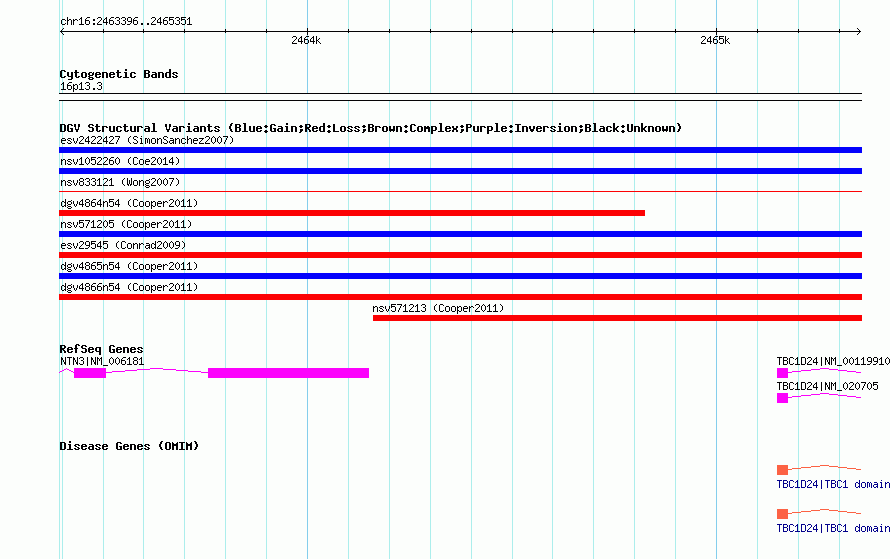Click the 16p13.3 band label
The width and height of the screenshot is (890, 559).
(81, 86)
